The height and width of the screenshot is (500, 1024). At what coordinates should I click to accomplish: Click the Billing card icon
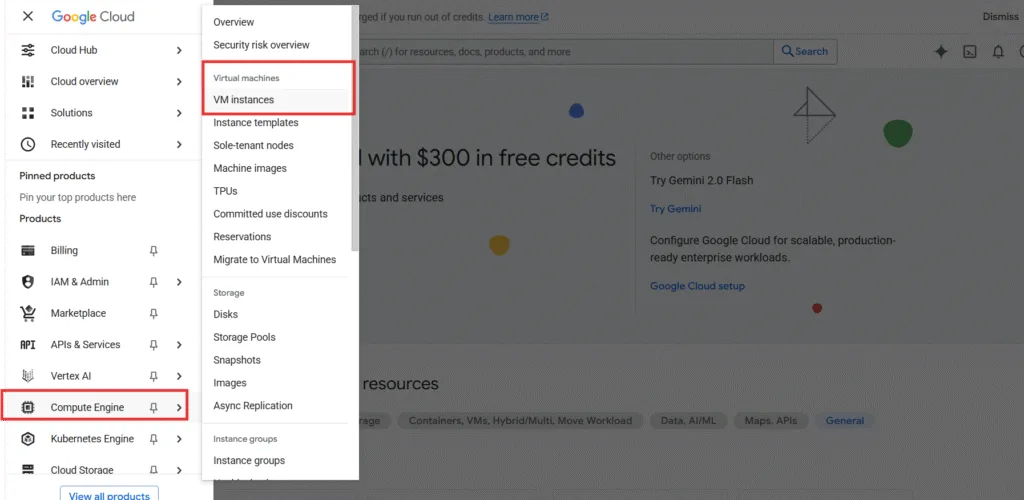[x=27, y=251]
